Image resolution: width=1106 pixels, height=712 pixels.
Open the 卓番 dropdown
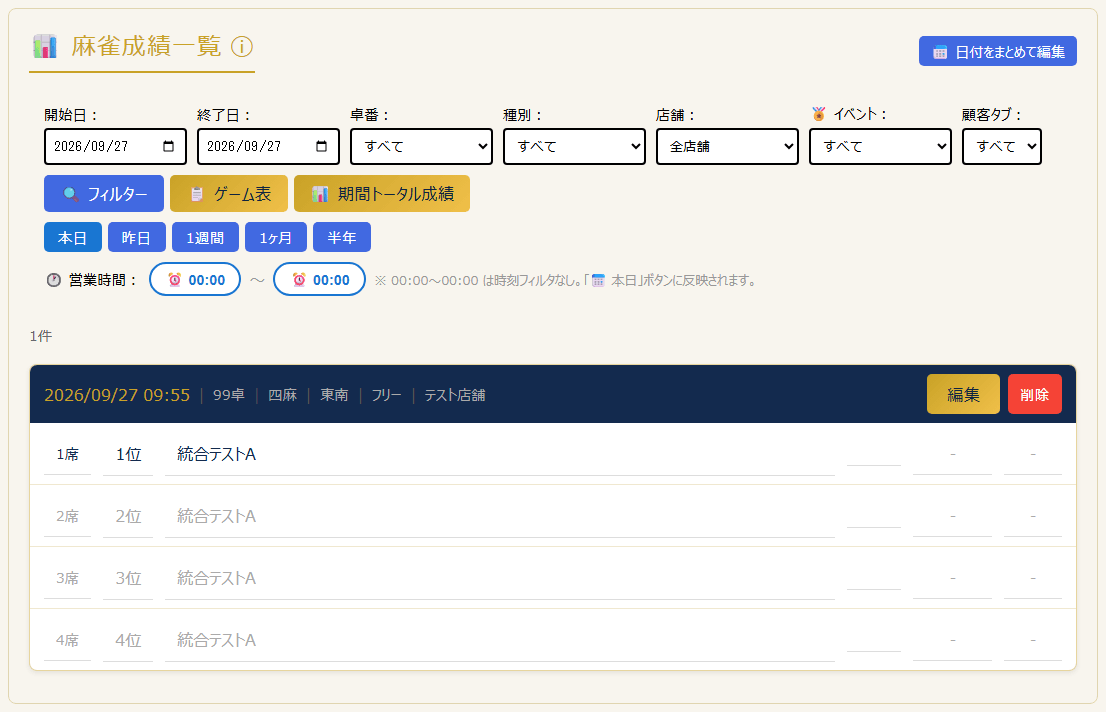point(421,147)
